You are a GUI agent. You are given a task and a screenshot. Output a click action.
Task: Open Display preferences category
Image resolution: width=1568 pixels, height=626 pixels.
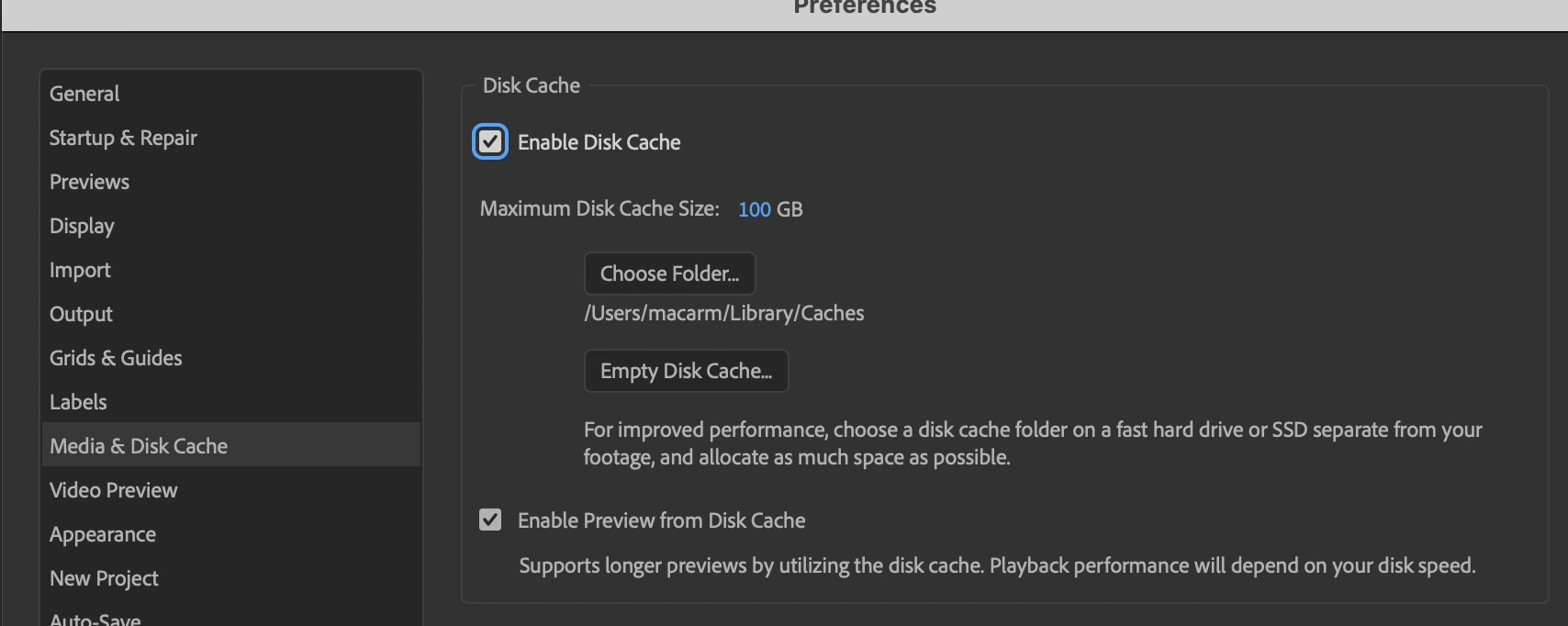[82, 226]
